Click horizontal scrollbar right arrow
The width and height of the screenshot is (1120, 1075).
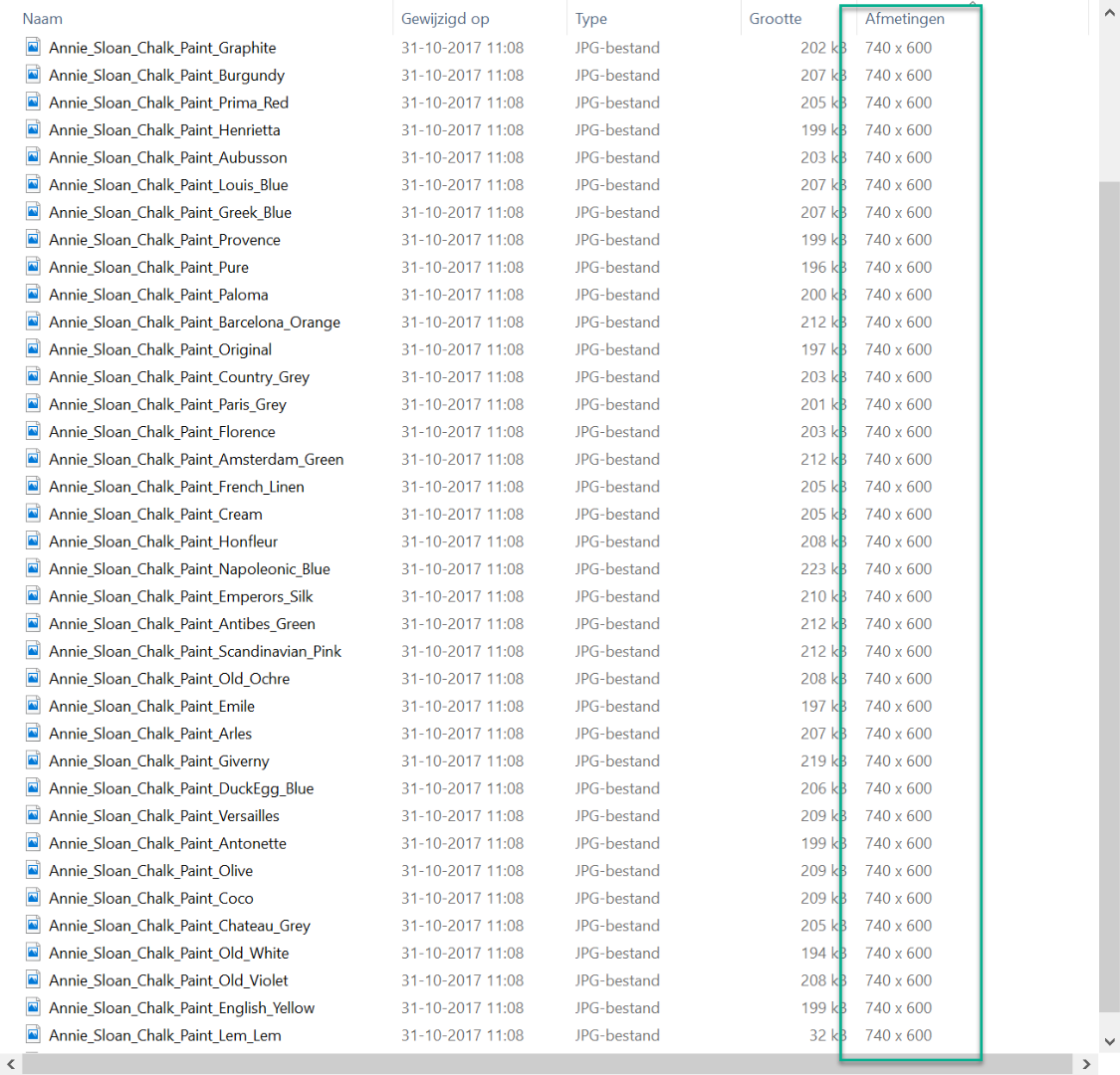(1086, 1064)
